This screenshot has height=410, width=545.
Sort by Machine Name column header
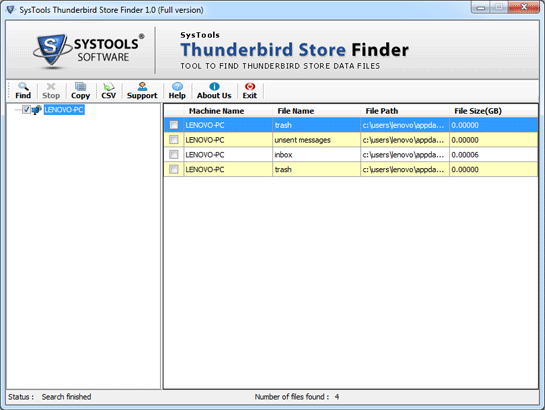click(x=228, y=111)
